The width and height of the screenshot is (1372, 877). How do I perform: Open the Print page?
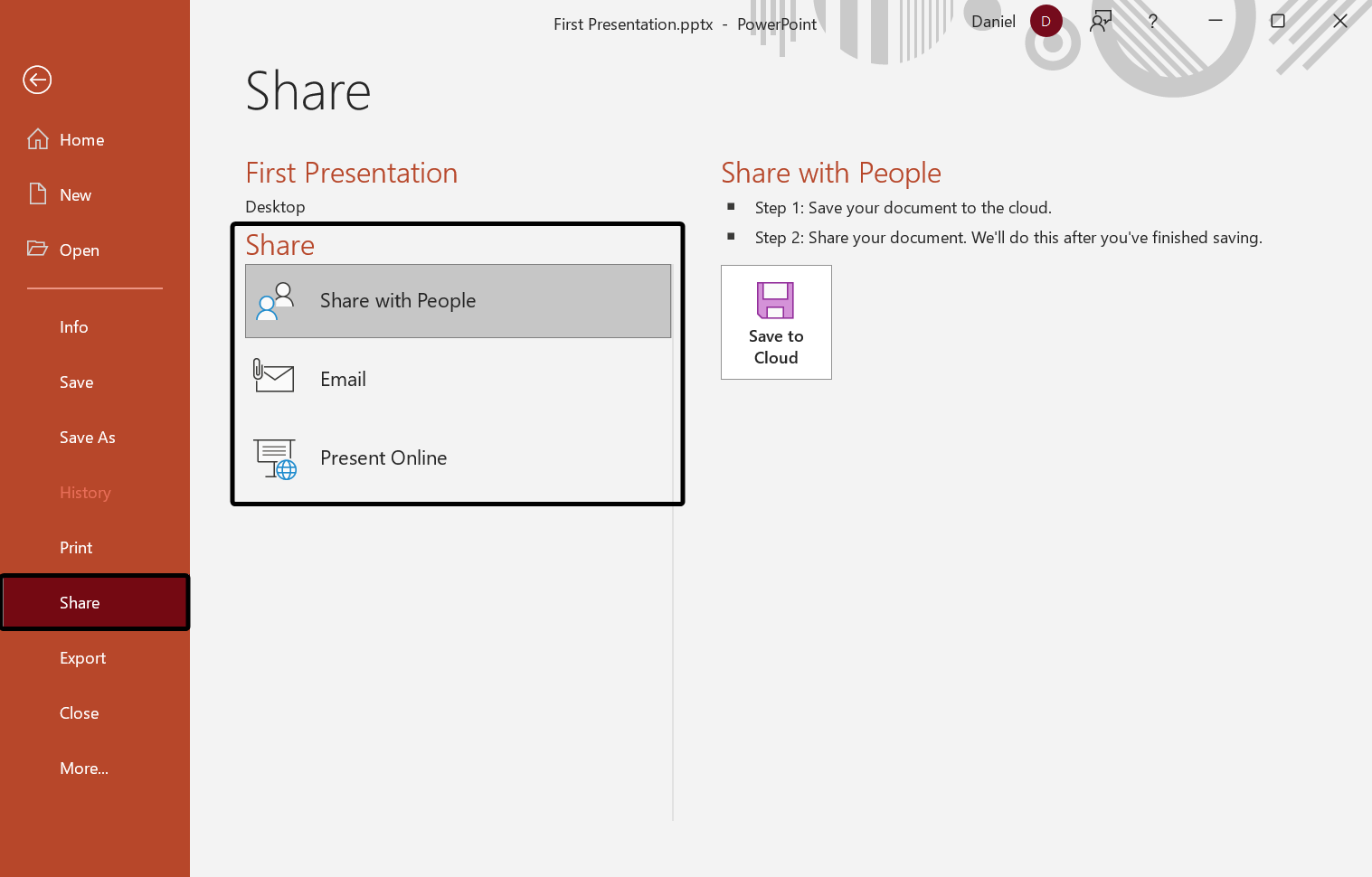pyautogui.click(x=76, y=548)
